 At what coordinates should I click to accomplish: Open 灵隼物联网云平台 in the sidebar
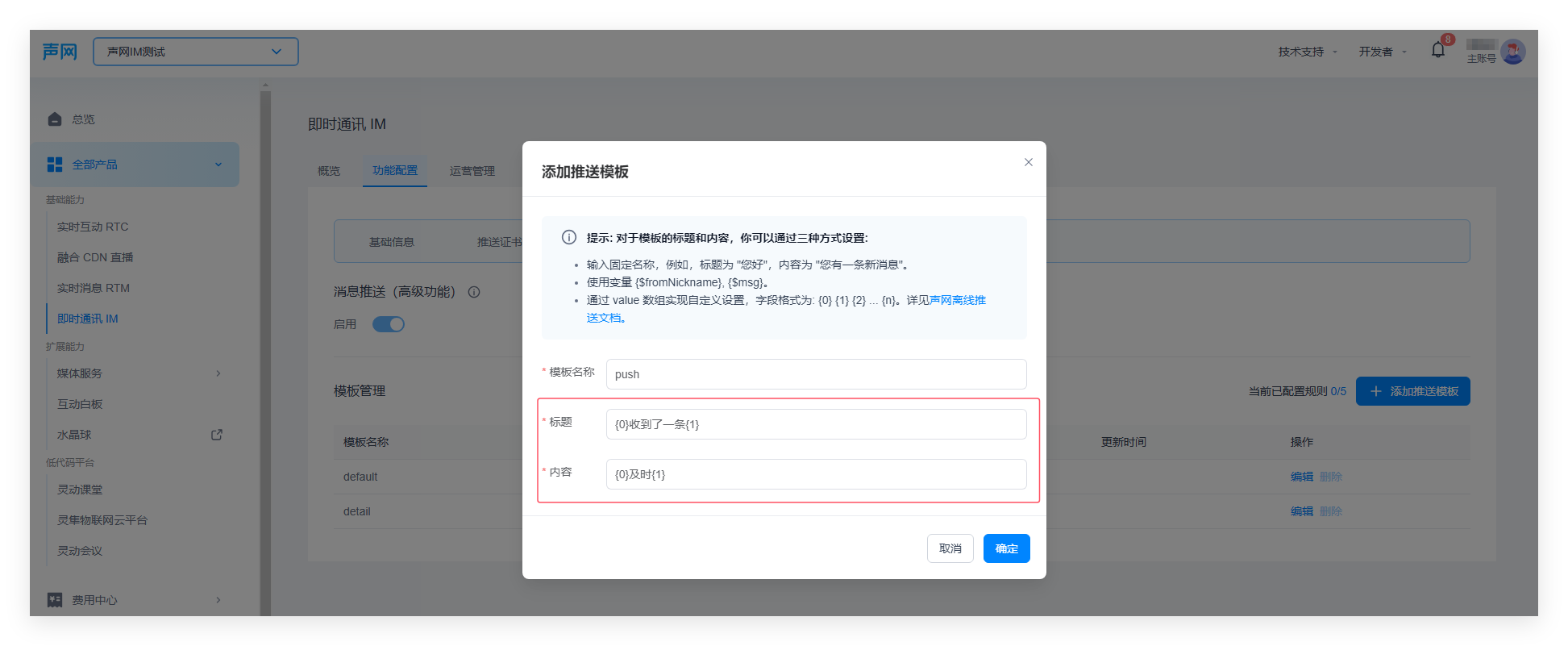click(x=102, y=520)
